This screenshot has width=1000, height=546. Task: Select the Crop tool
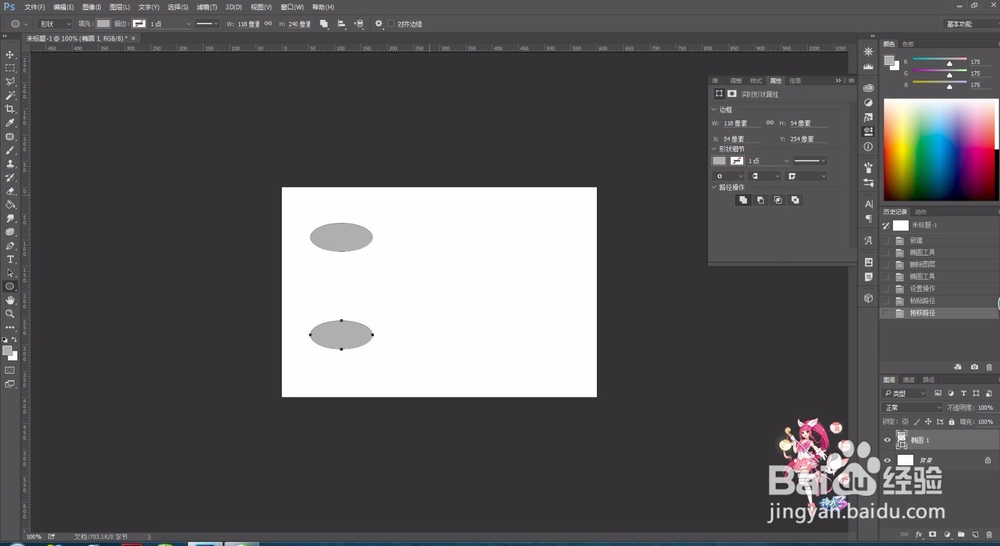pos(10,109)
